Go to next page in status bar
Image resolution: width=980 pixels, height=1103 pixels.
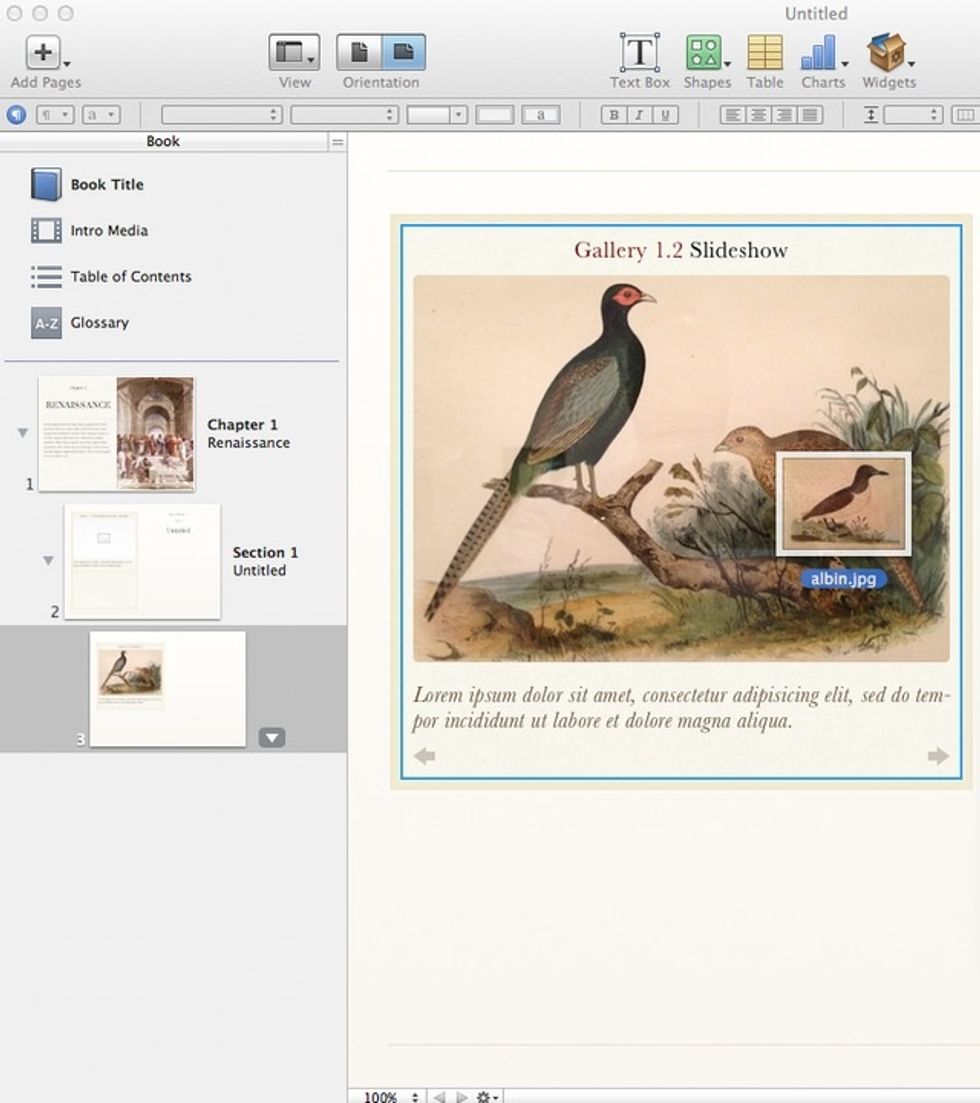(462, 1097)
